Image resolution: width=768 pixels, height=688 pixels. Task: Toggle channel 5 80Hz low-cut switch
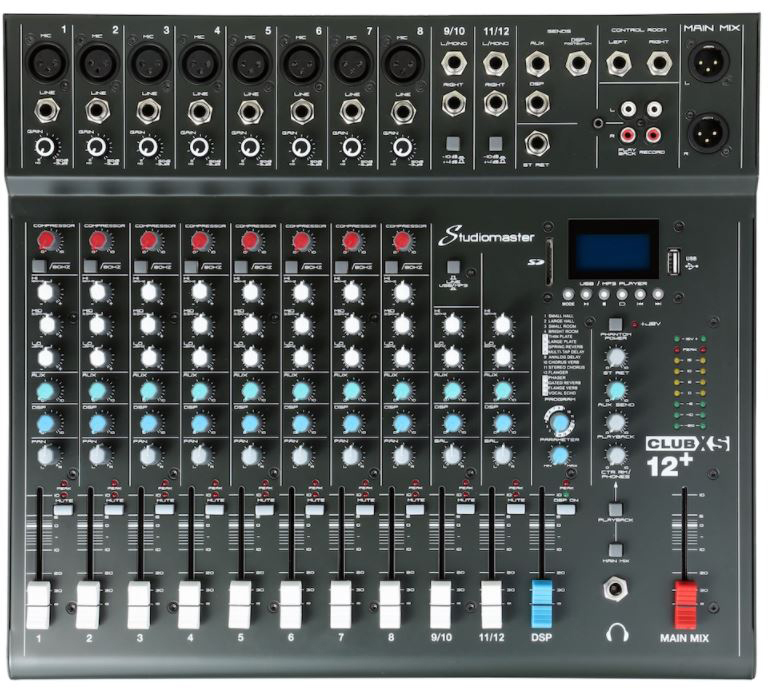[x=241, y=266]
